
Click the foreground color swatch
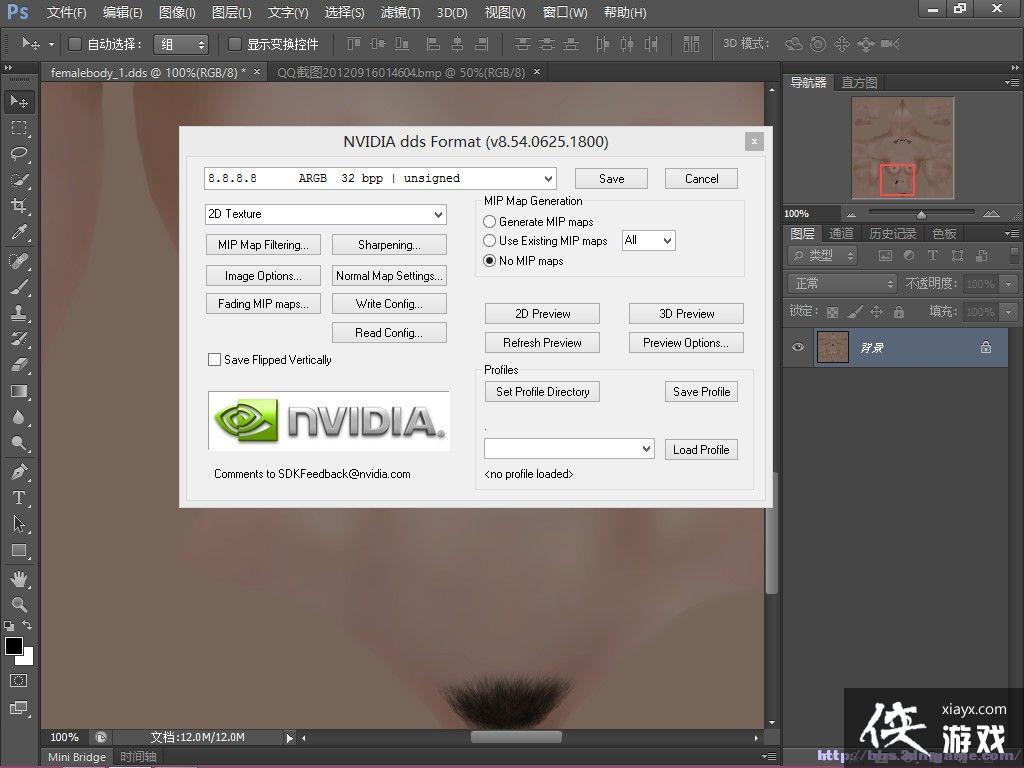(x=14, y=646)
